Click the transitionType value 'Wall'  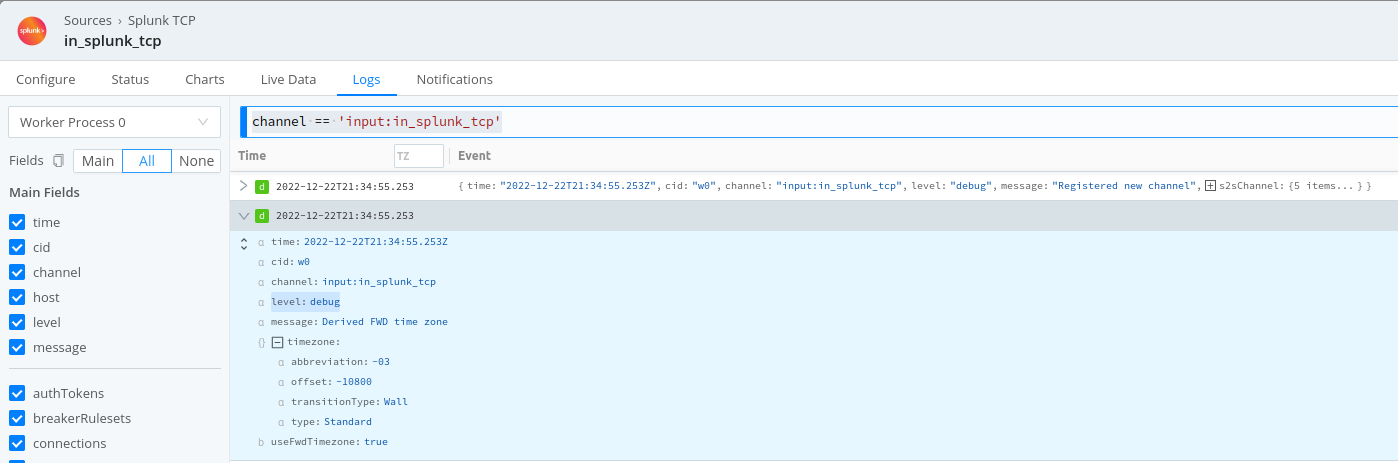tap(396, 402)
